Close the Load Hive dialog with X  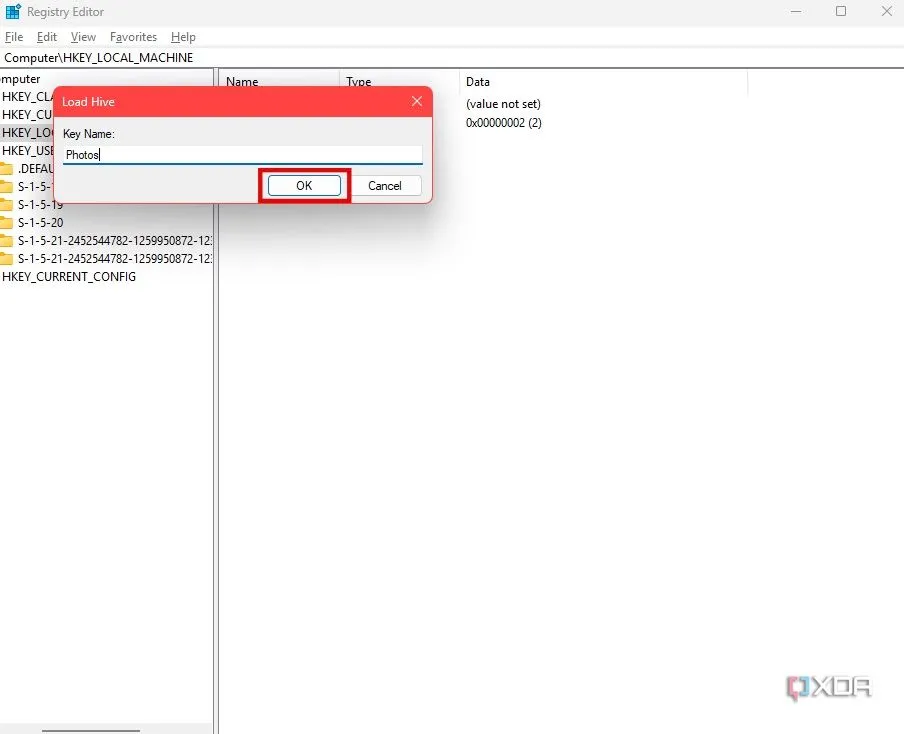[417, 101]
